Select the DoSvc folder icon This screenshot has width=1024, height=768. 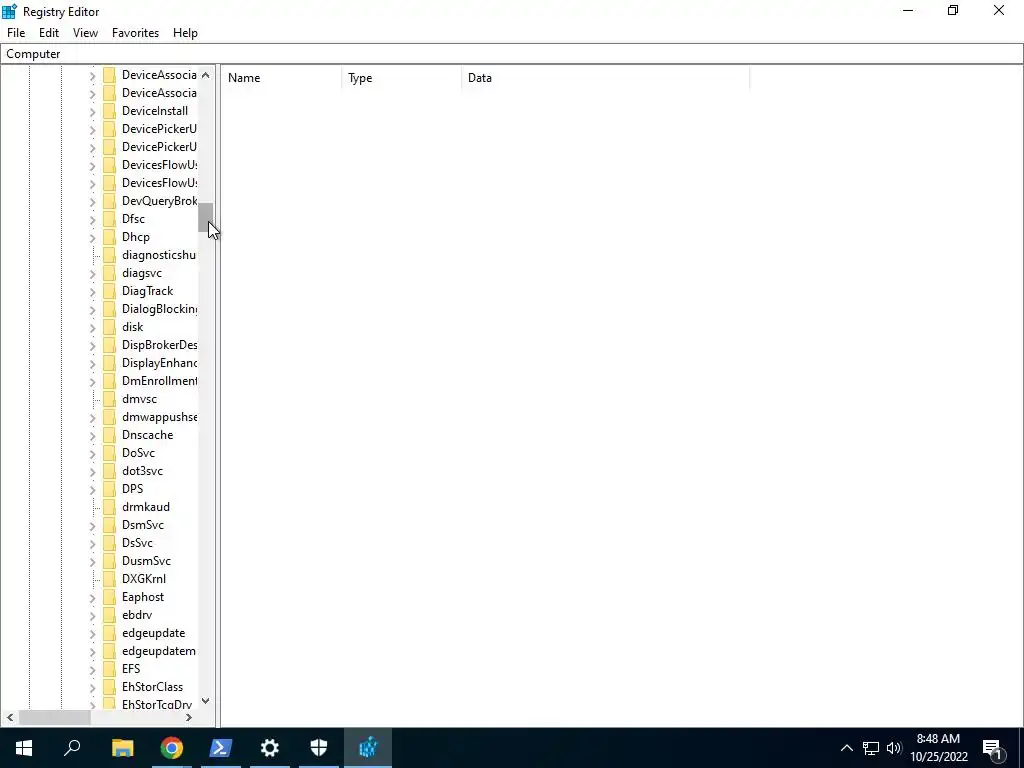(110, 453)
